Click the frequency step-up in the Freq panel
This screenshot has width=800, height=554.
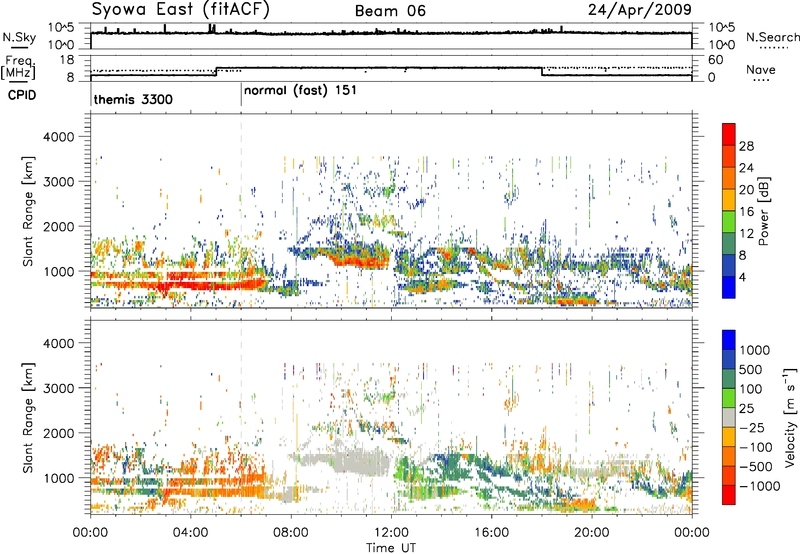click(x=217, y=71)
